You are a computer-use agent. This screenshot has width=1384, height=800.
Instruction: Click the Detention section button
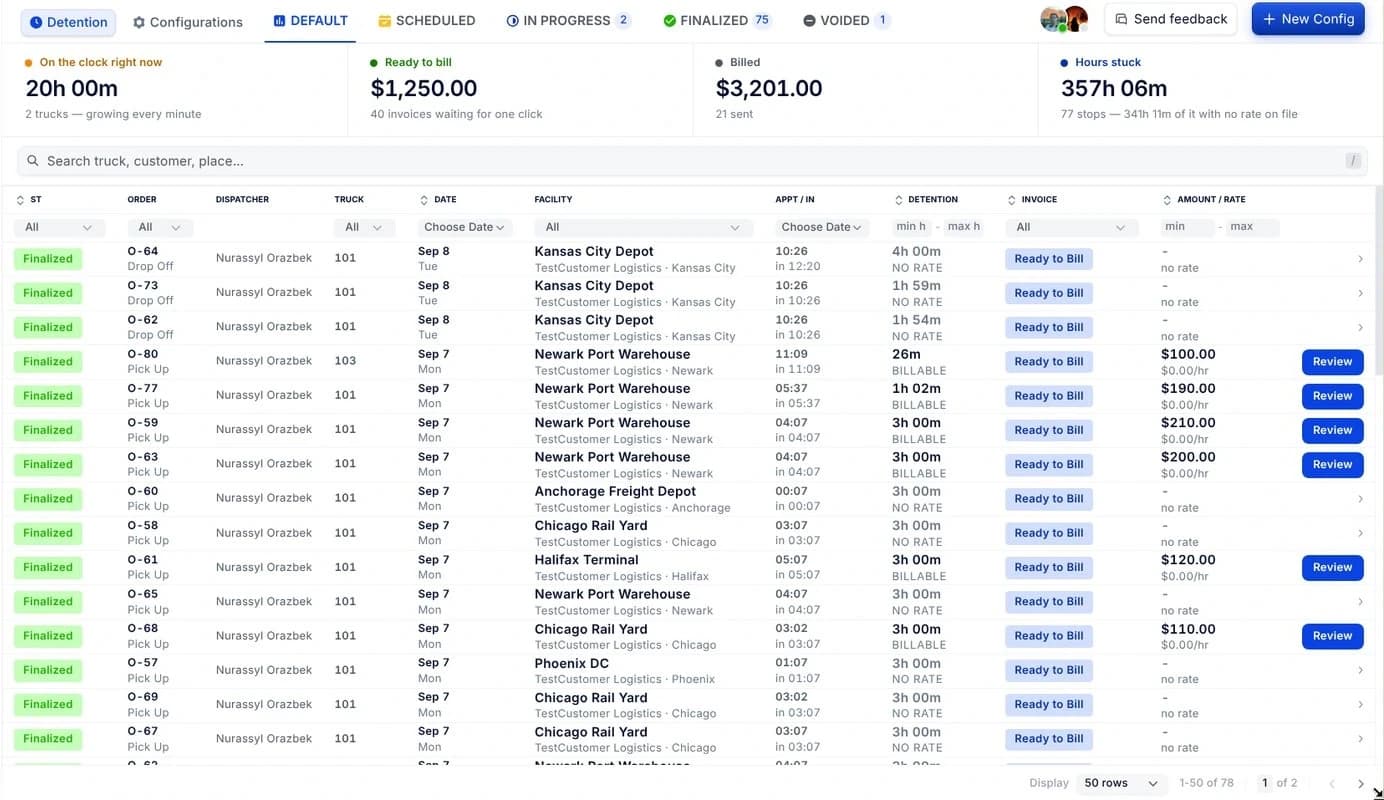pyautogui.click(x=68, y=22)
